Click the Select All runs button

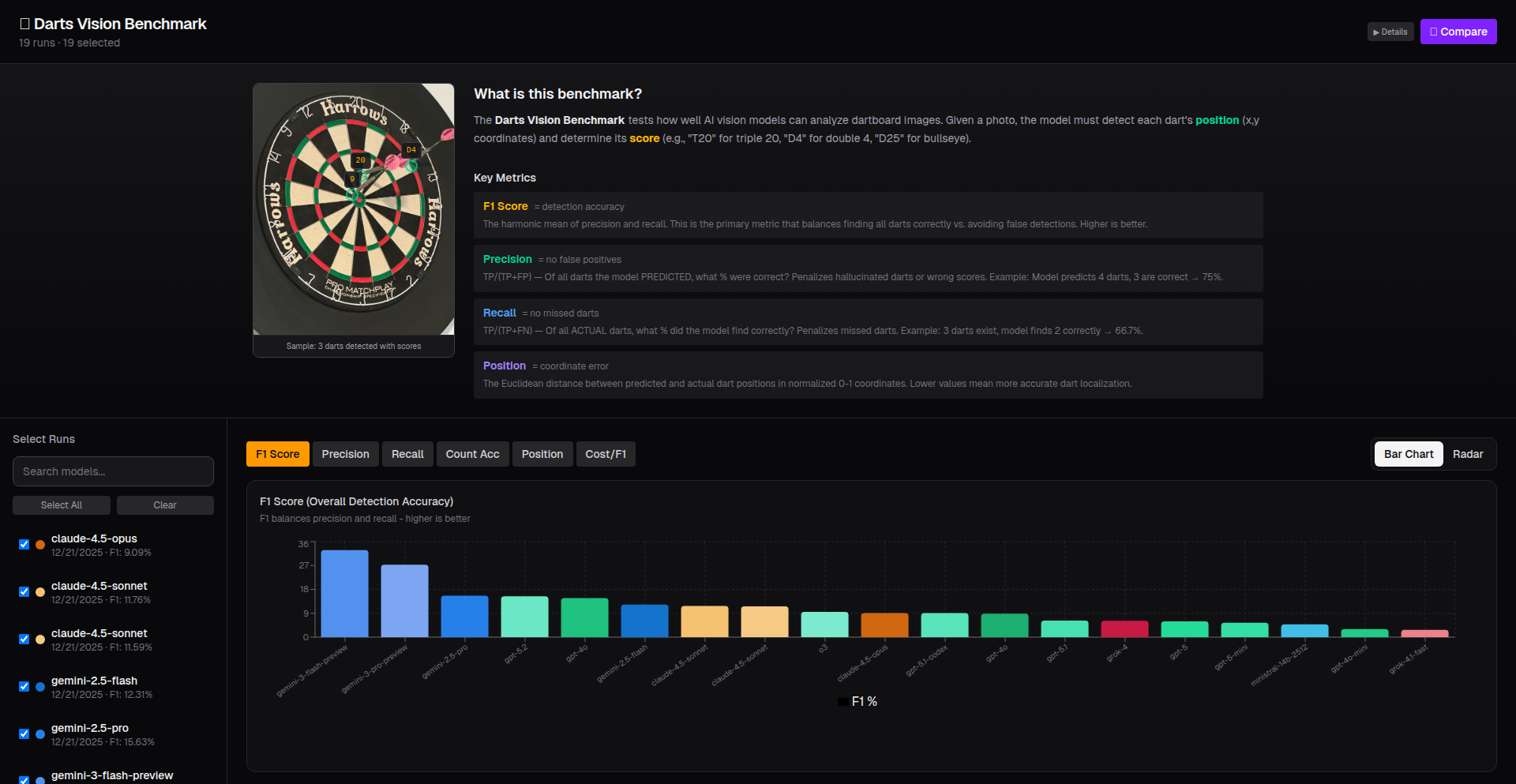[x=61, y=505]
